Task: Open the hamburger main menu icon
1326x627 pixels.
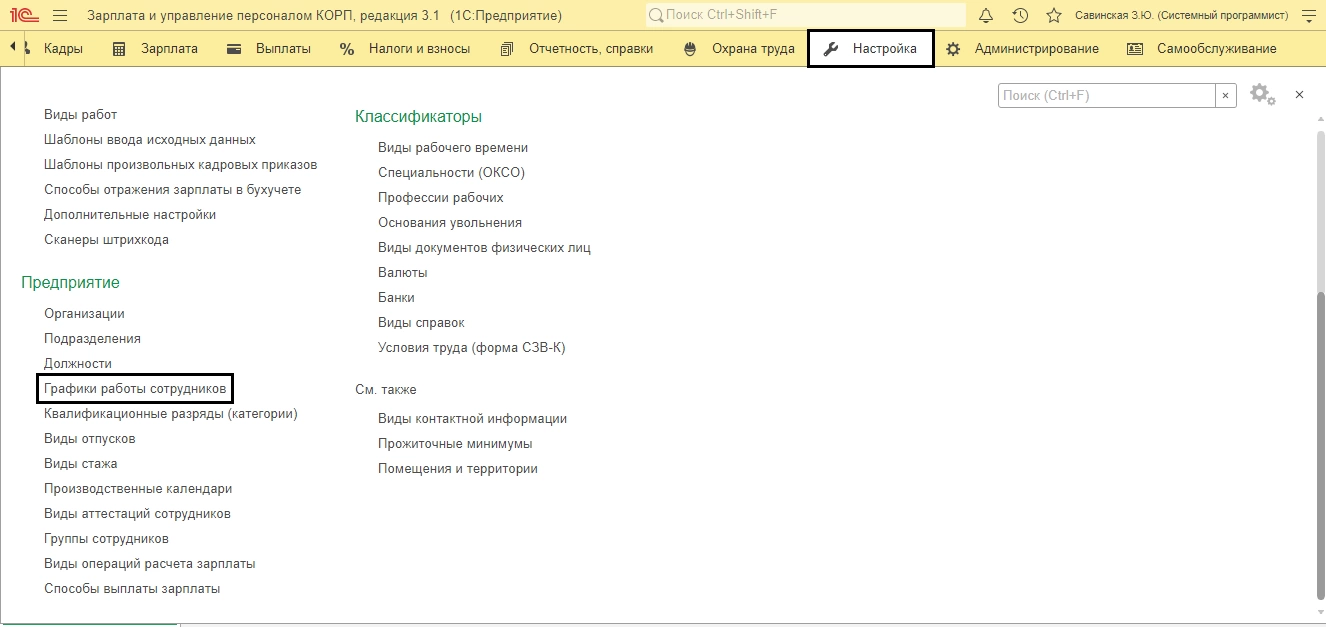Action: [60, 16]
